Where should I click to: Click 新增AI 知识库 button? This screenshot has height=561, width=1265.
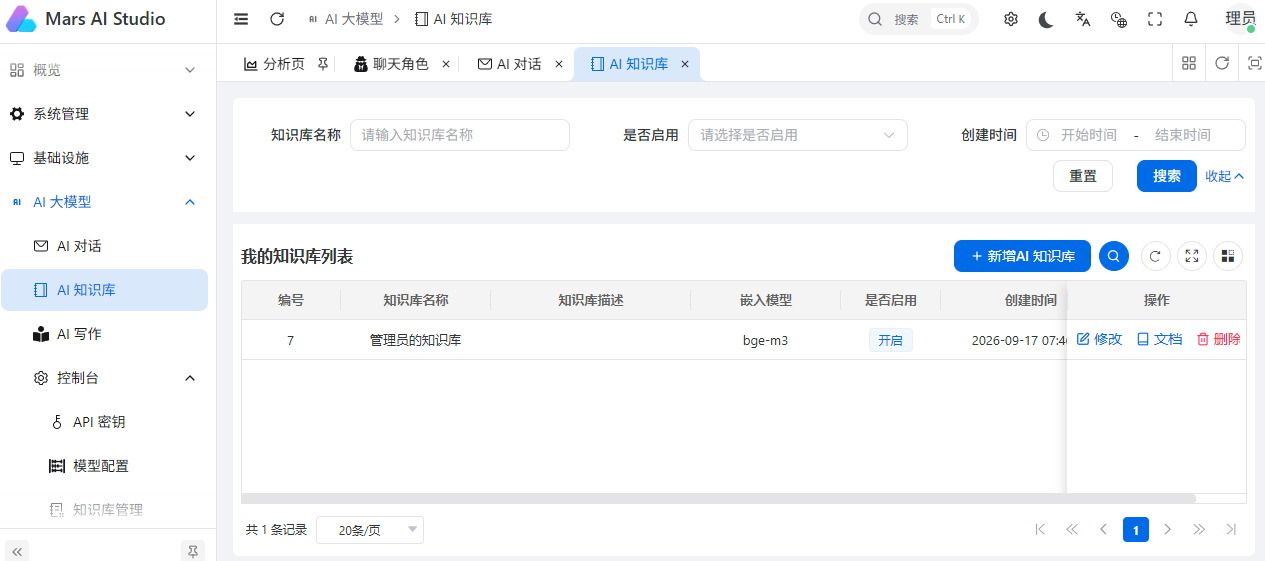1022,256
